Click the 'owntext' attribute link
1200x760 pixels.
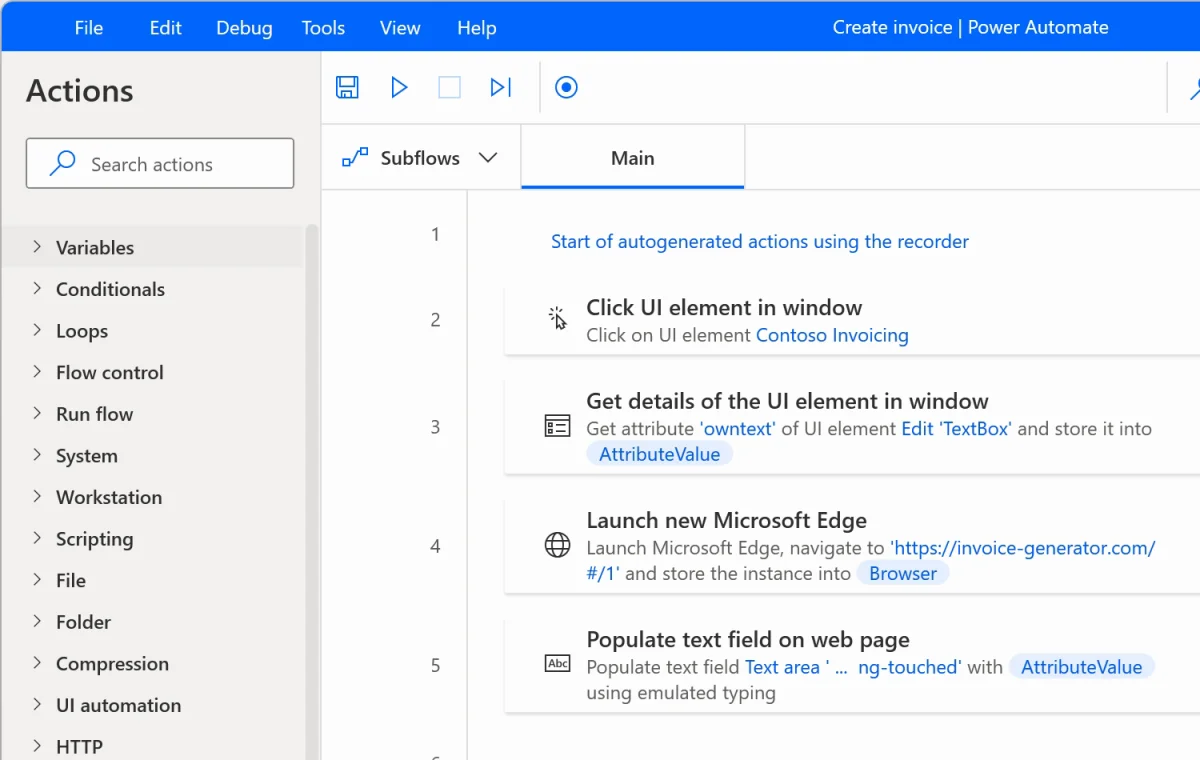click(x=738, y=428)
